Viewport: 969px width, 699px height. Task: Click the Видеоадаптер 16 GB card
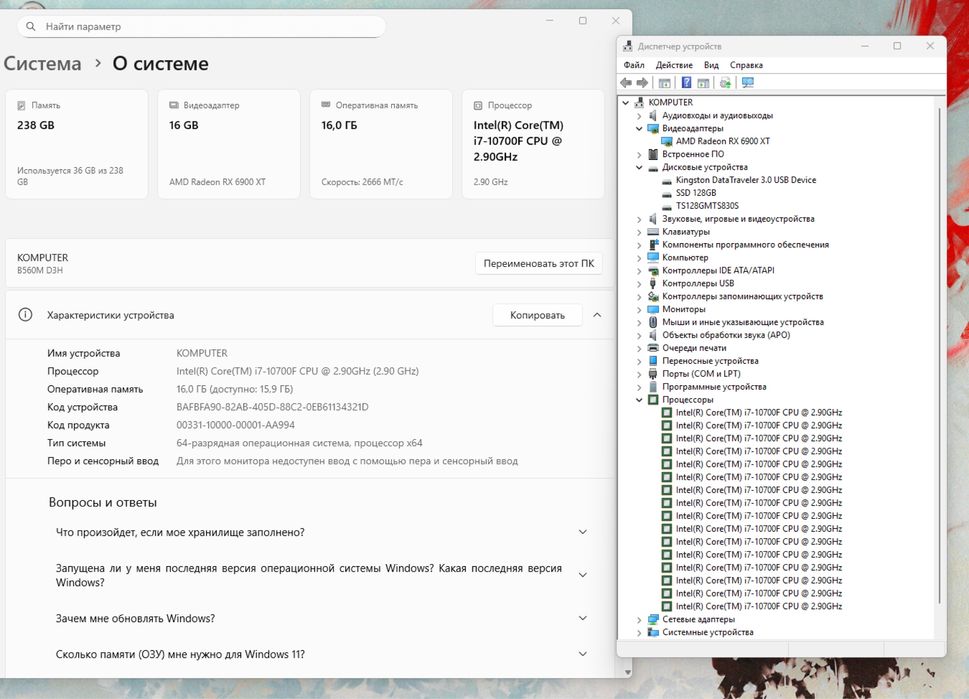coord(229,144)
